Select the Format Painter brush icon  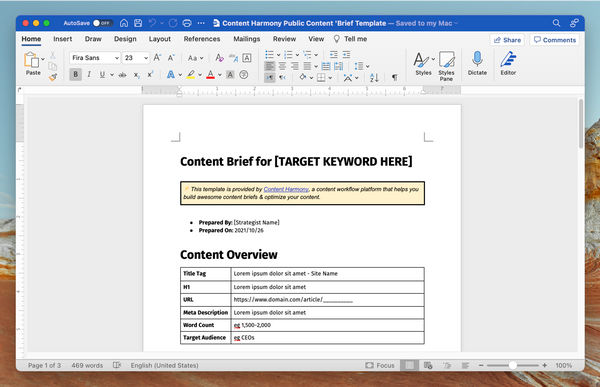click(x=53, y=77)
